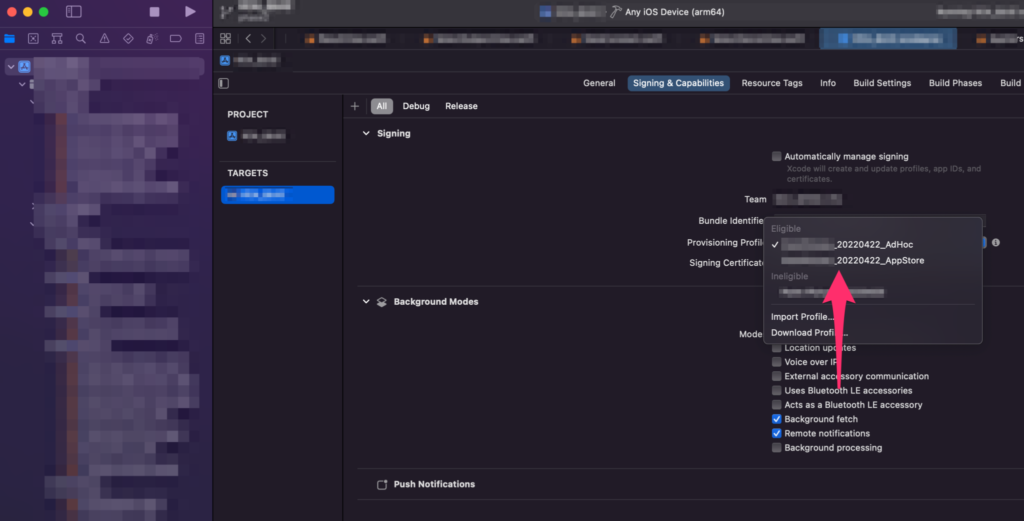Screen dimensions: 1024x521
Task: Click the hammer build destination icon
Action: pyautogui.click(x=615, y=12)
